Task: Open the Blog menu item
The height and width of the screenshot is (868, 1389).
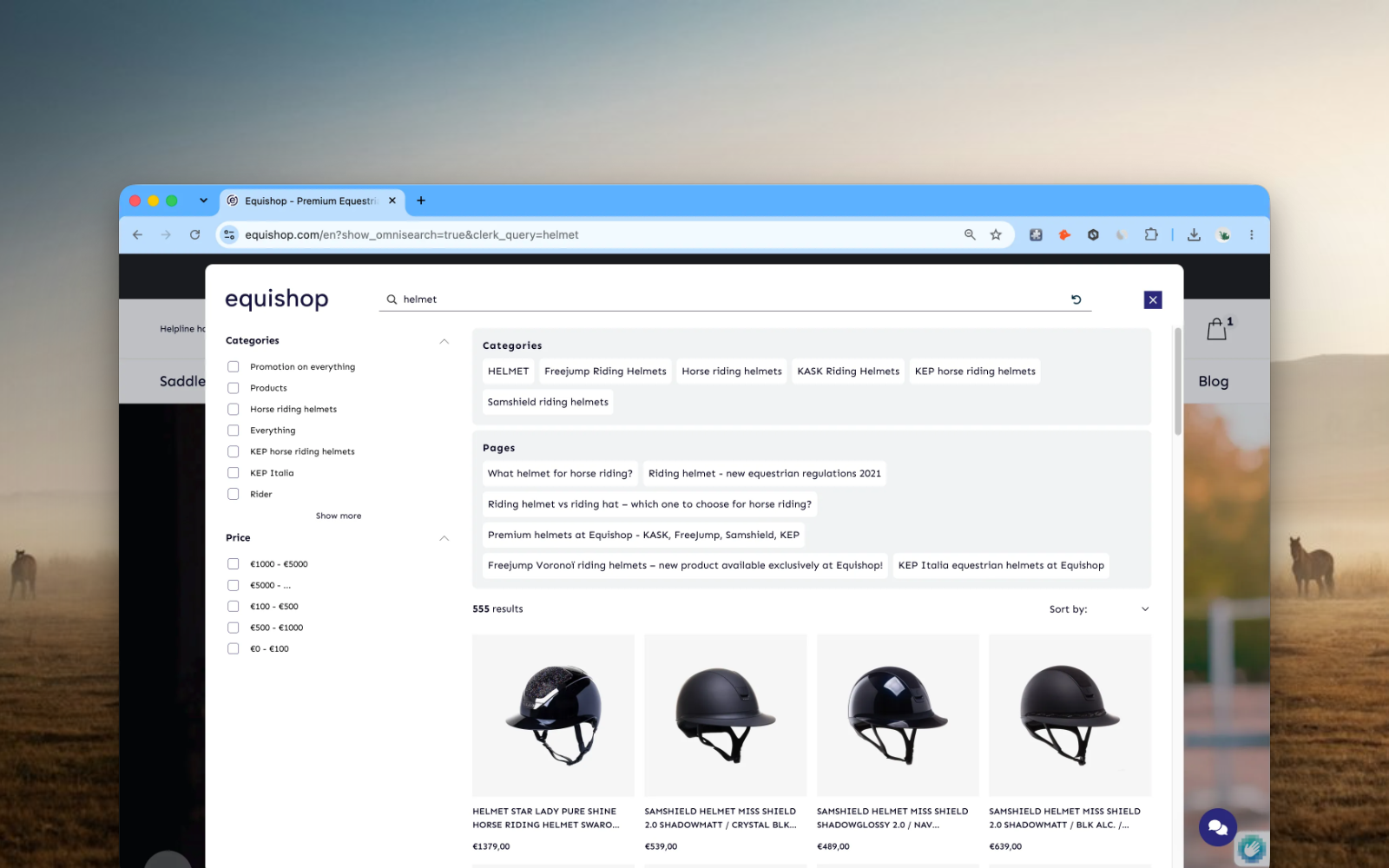Action: pyautogui.click(x=1214, y=381)
